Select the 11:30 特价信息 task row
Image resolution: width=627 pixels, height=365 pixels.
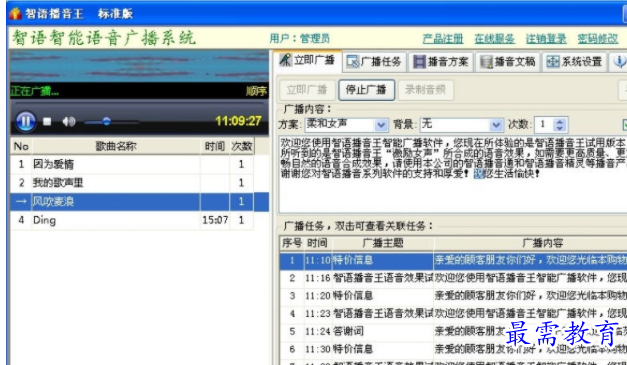coord(453,349)
